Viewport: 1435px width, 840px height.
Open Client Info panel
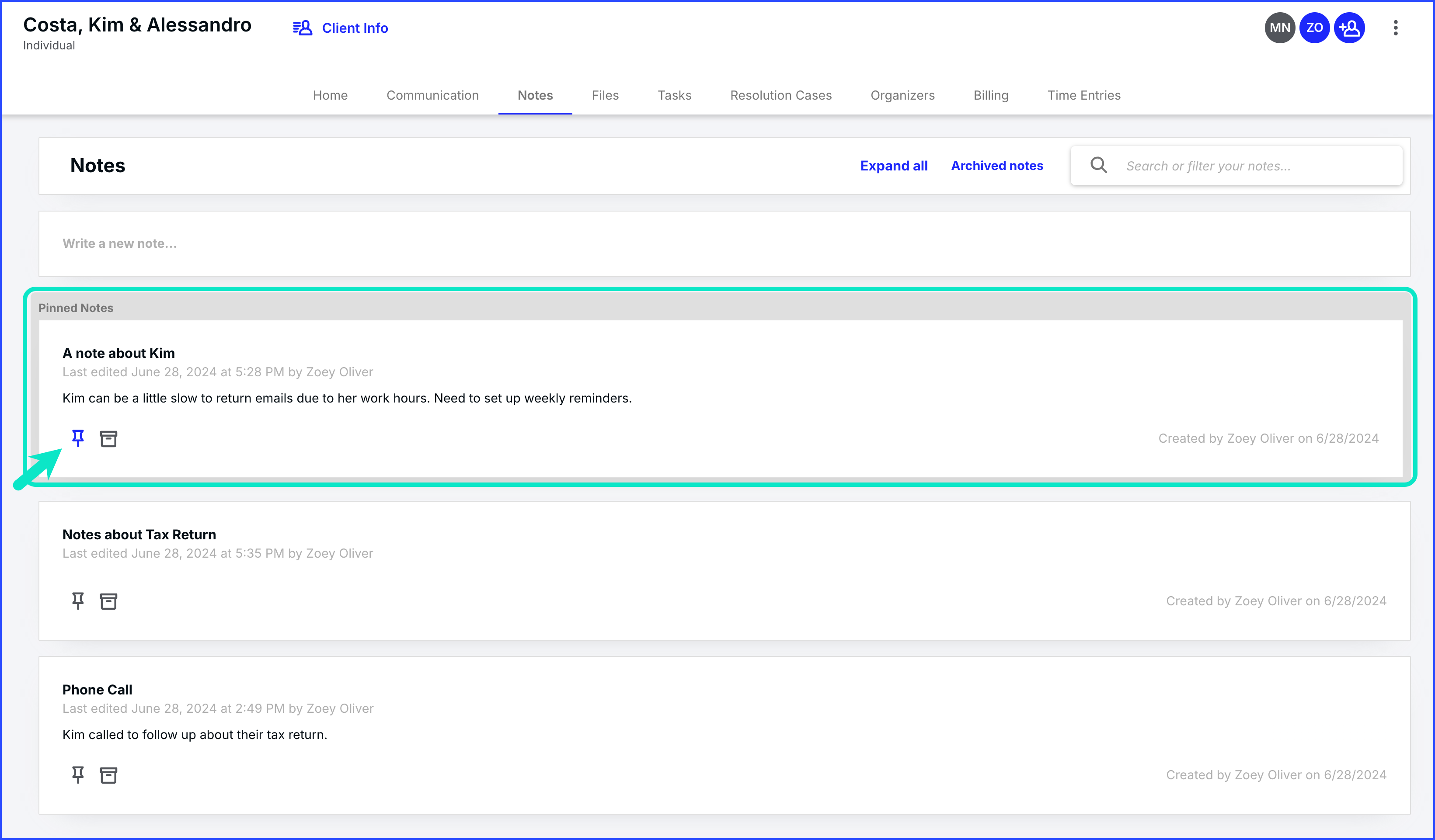pos(341,28)
